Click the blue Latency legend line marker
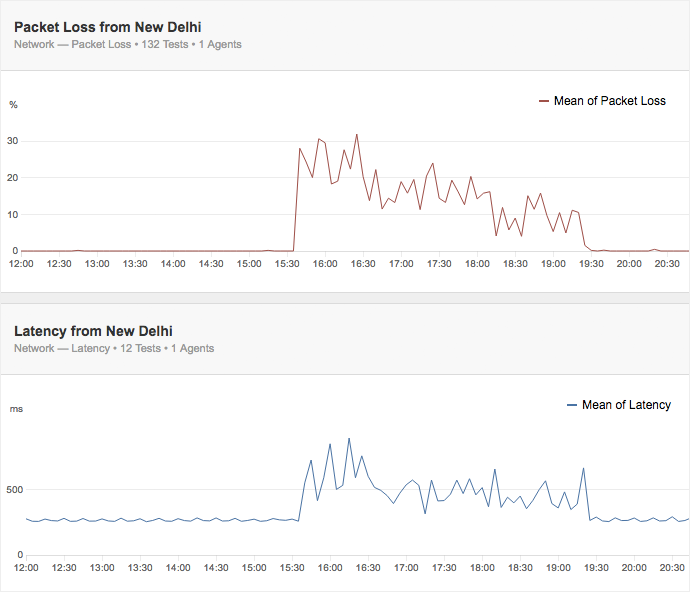Viewport: 690px width, 592px height. click(x=572, y=405)
